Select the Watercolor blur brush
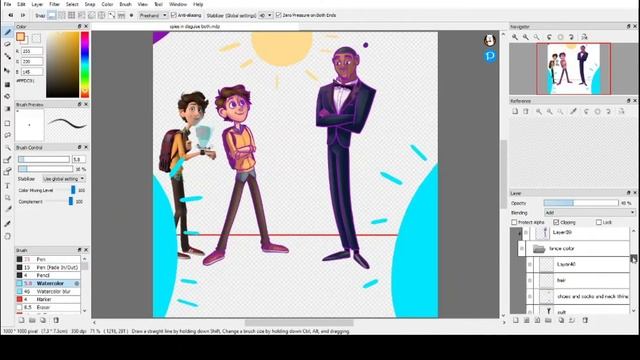Viewport: 640px width, 360px height. point(48,291)
